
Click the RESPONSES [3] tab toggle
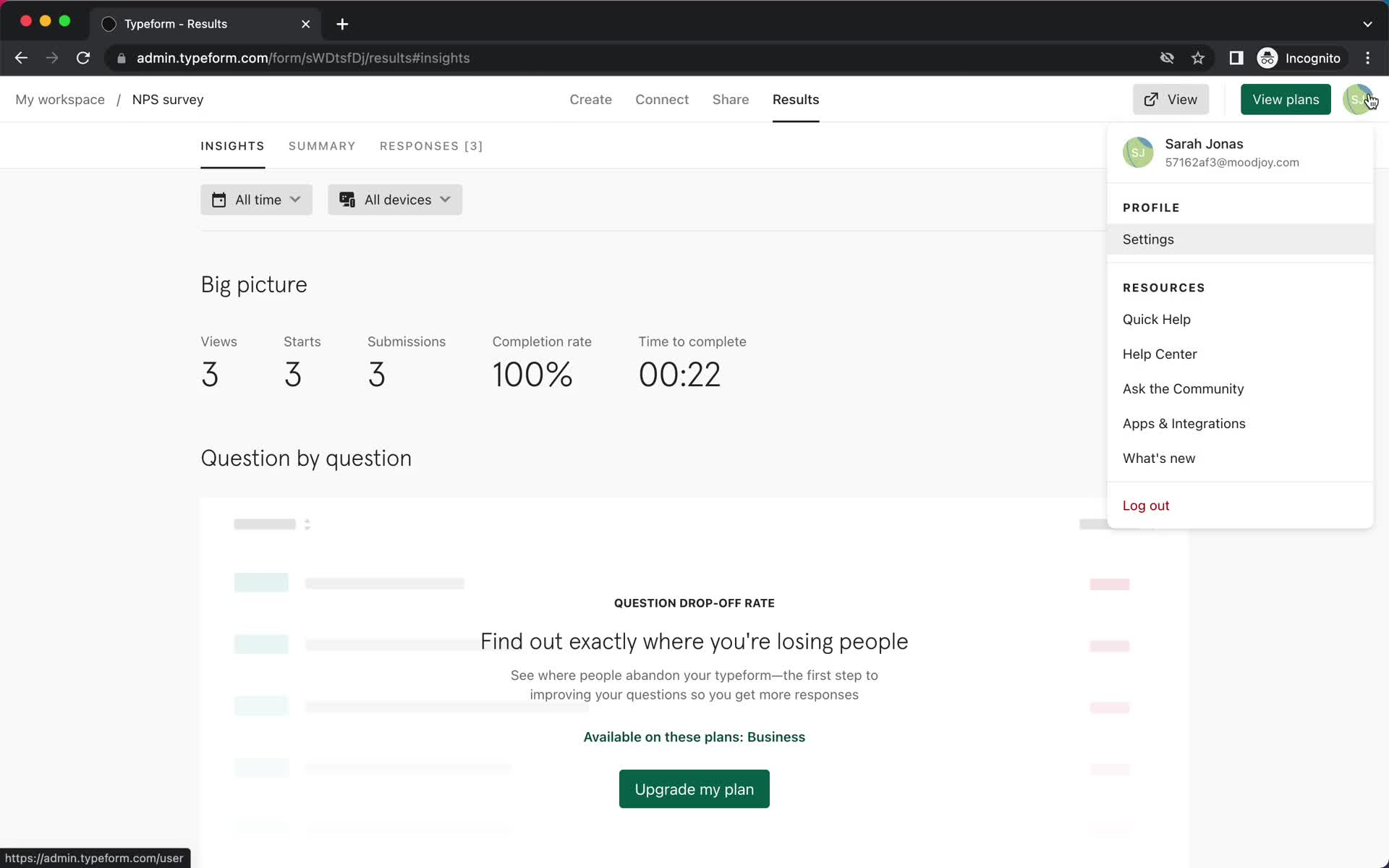430,146
